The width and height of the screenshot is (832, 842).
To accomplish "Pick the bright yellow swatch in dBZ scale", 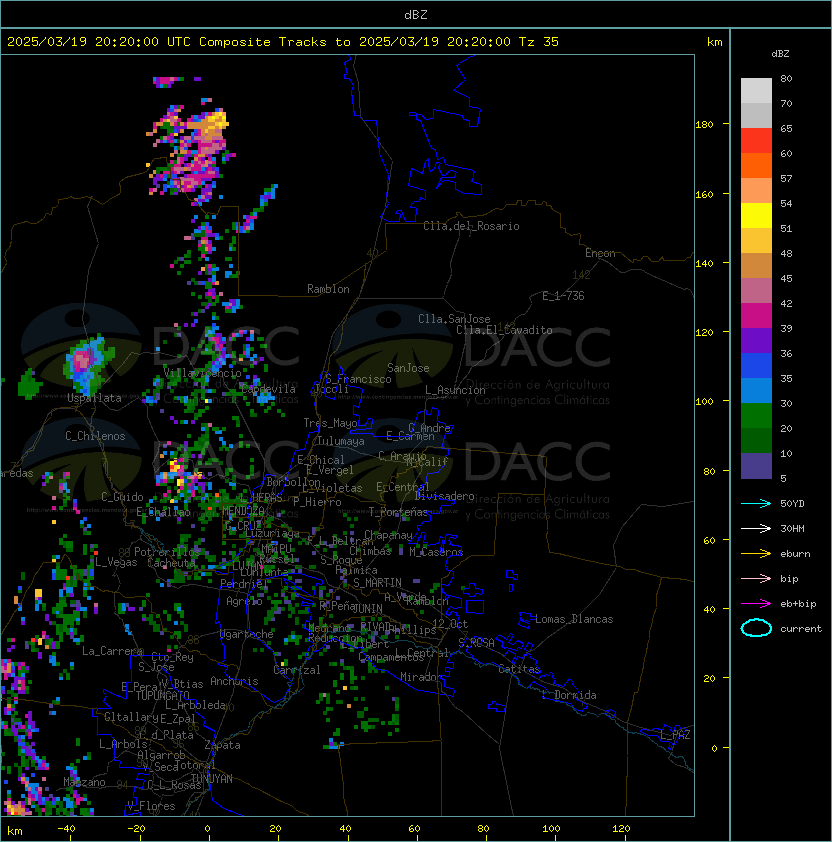I will coord(756,216).
